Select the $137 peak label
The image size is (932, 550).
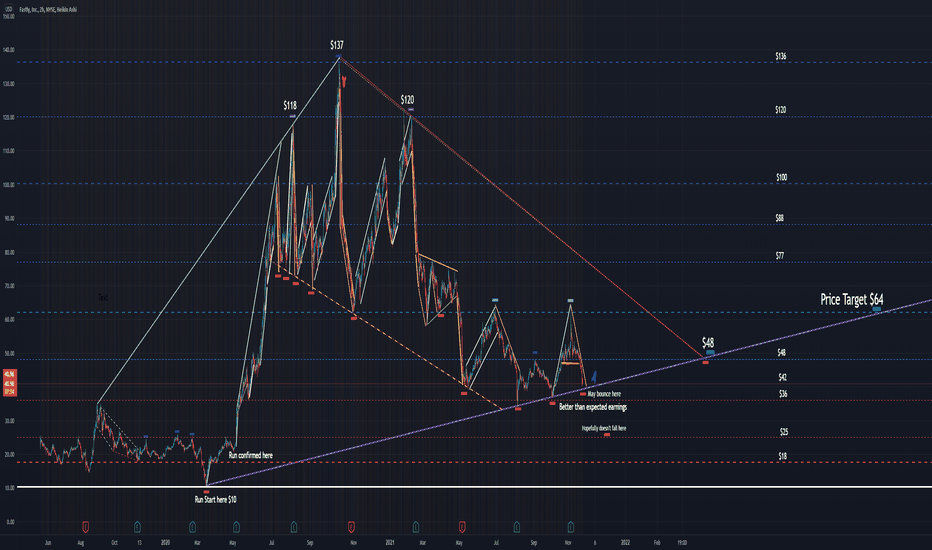[x=337, y=45]
